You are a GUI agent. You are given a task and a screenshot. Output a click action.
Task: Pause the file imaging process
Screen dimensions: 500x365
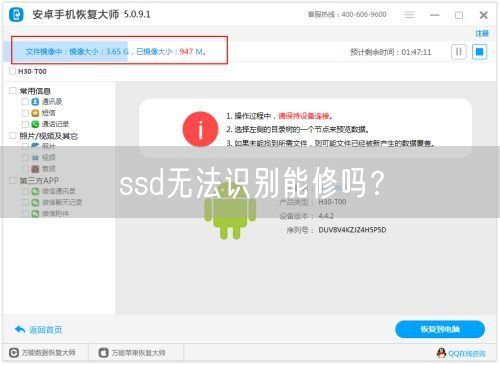point(459,52)
